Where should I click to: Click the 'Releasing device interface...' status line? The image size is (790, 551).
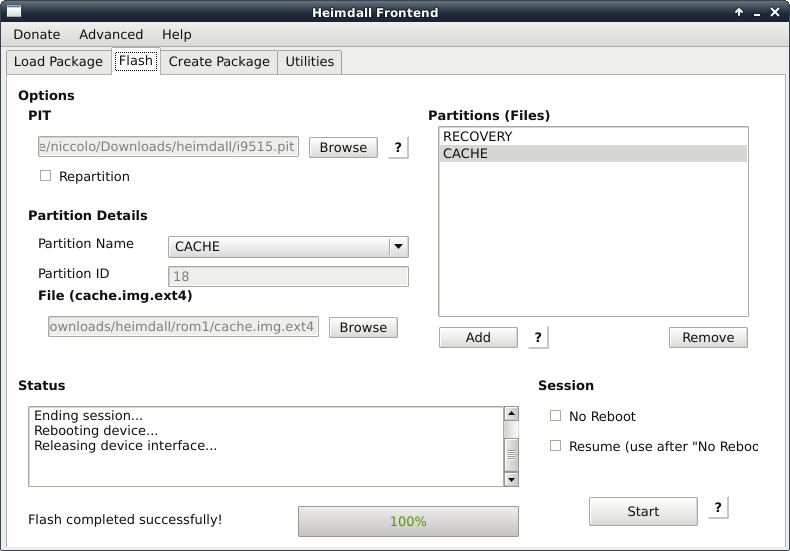pos(125,446)
